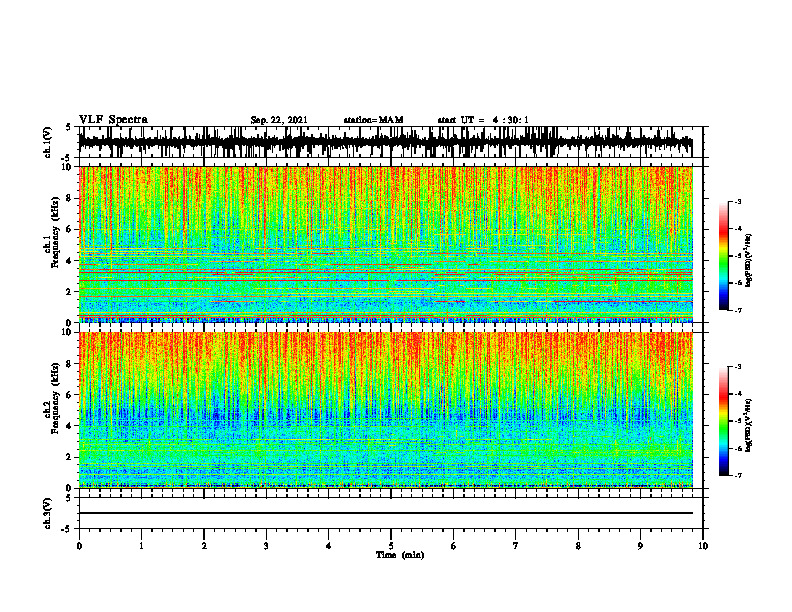Click time axis tick label "1"

(141, 546)
